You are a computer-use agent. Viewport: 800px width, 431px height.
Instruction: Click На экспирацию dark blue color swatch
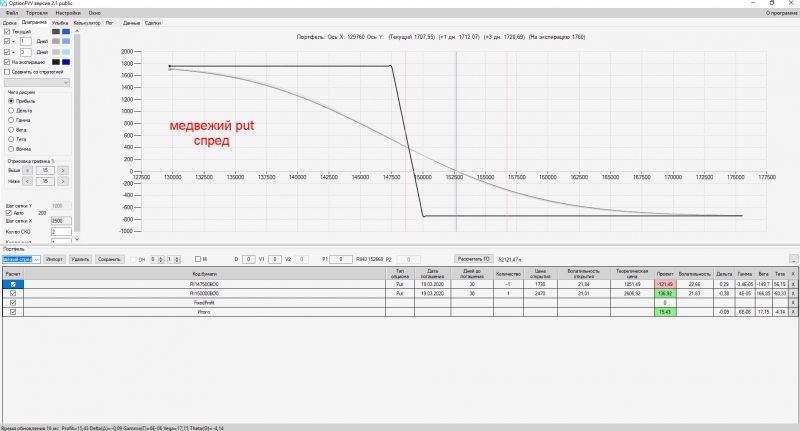coord(66,62)
